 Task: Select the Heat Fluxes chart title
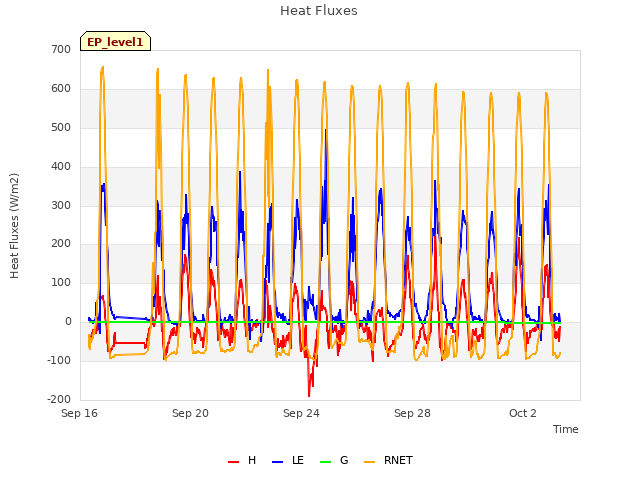(x=319, y=11)
